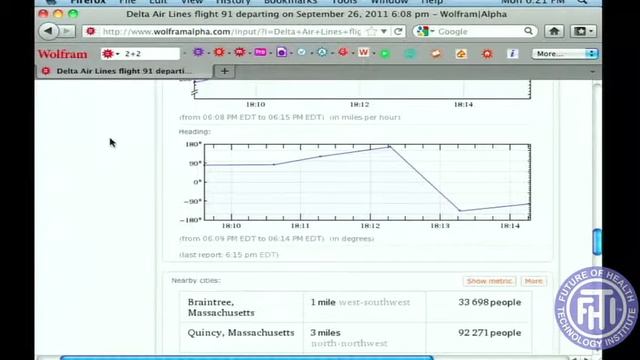Click the 'Nearby cities:' label
640x360 pixels.
(x=196, y=280)
